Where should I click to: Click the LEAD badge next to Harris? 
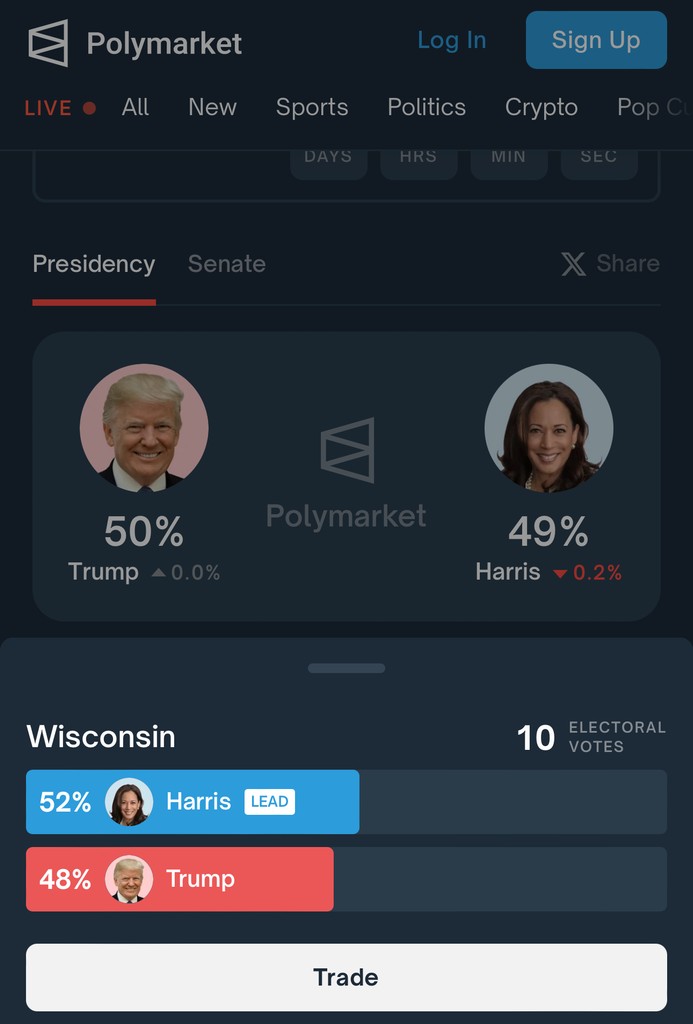click(x=269, y=802)
